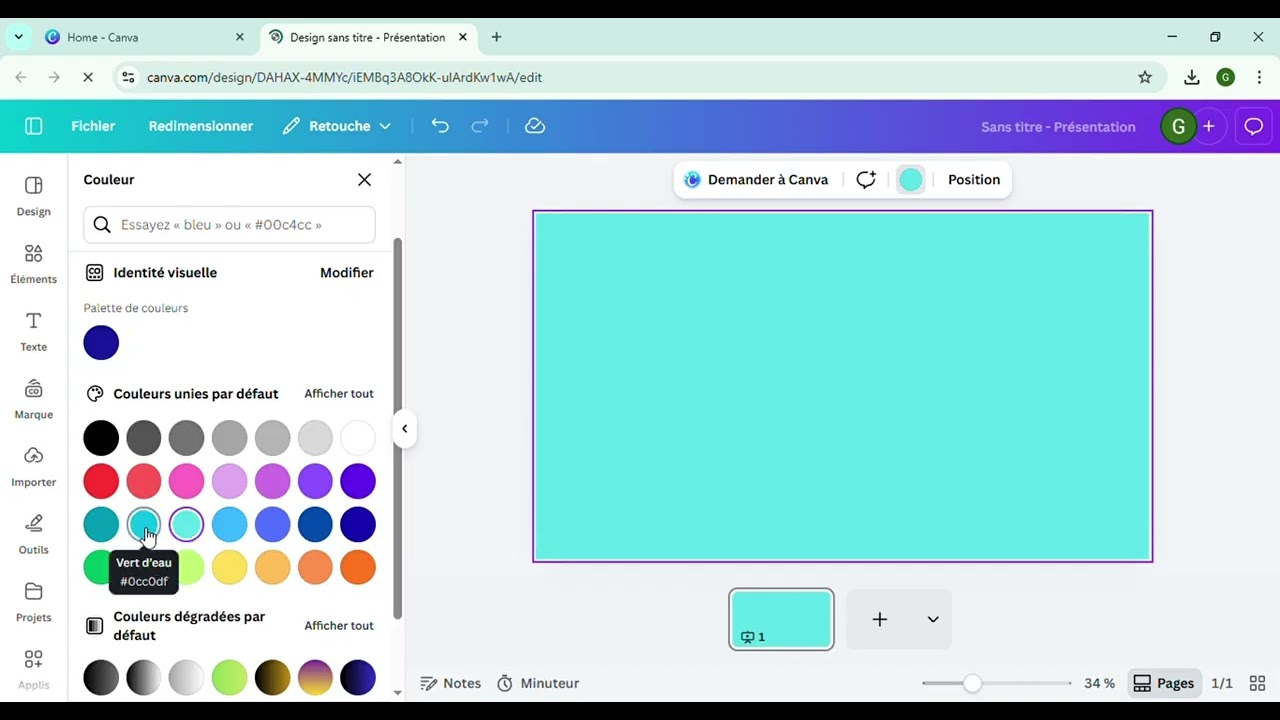Click the color panel scrollbar down arrow

398,692
